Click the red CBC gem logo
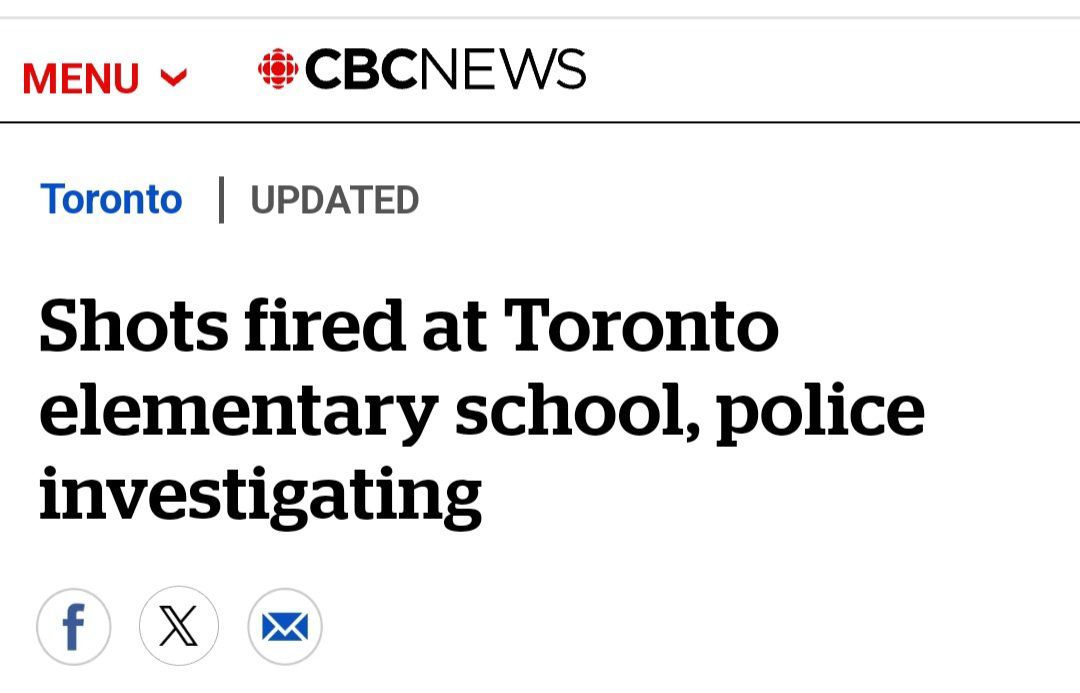Screen dimensions: 1080x693 (278, 70)
